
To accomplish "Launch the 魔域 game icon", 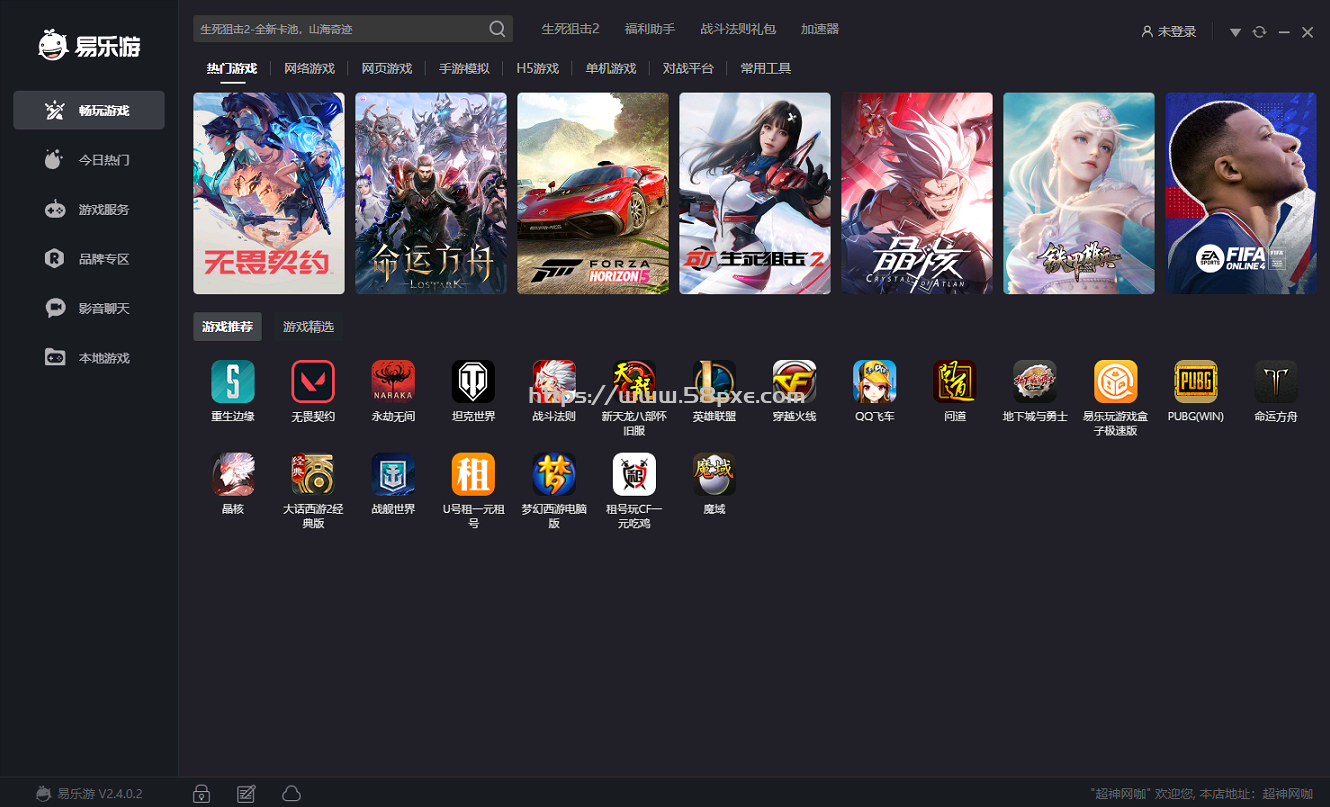I will (x=714, y=475).
